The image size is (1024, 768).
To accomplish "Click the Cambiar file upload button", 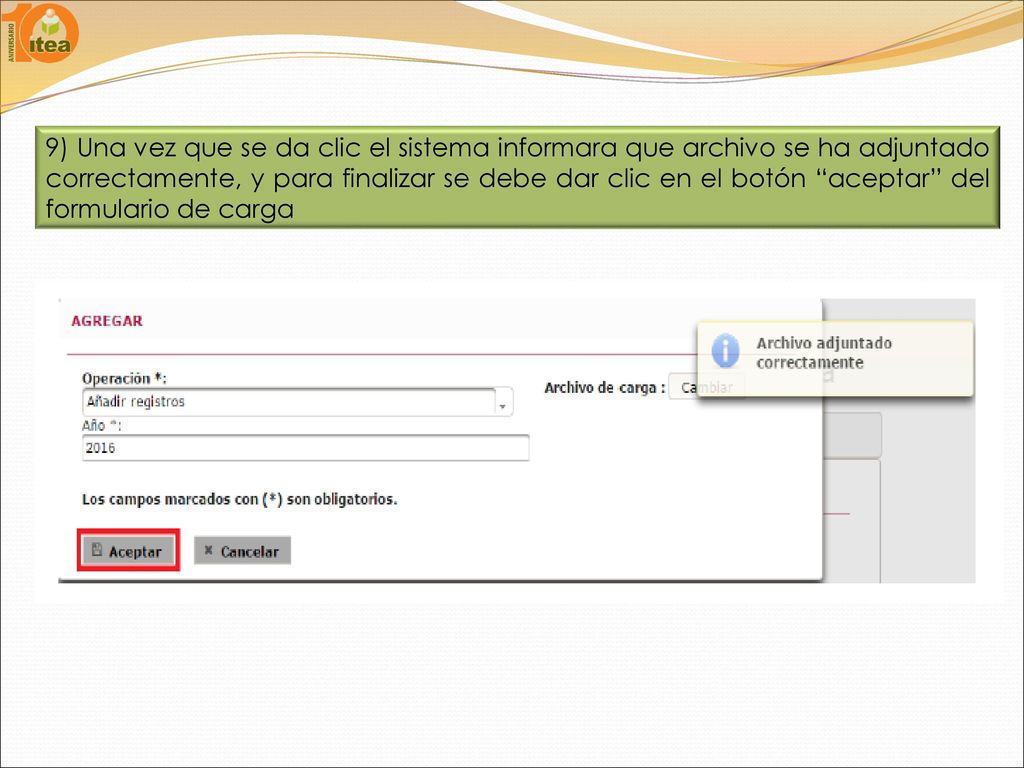I will coord(707,387).
